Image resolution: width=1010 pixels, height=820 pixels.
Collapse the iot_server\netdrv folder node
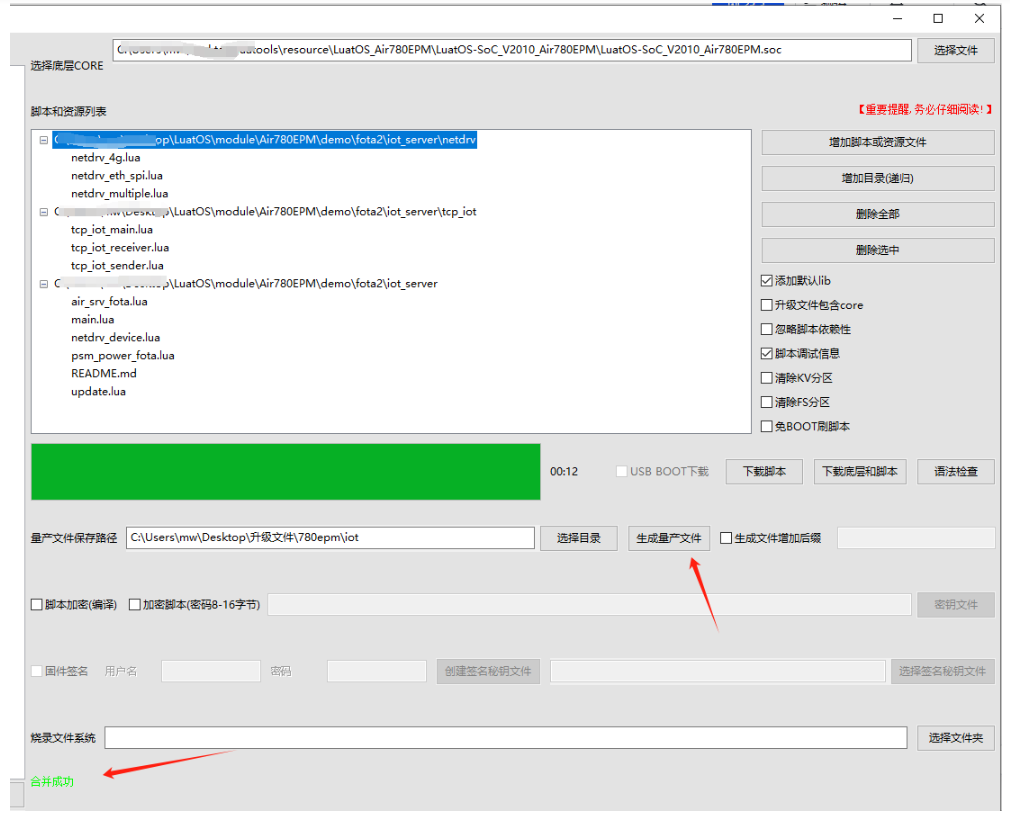click(44, 140)
